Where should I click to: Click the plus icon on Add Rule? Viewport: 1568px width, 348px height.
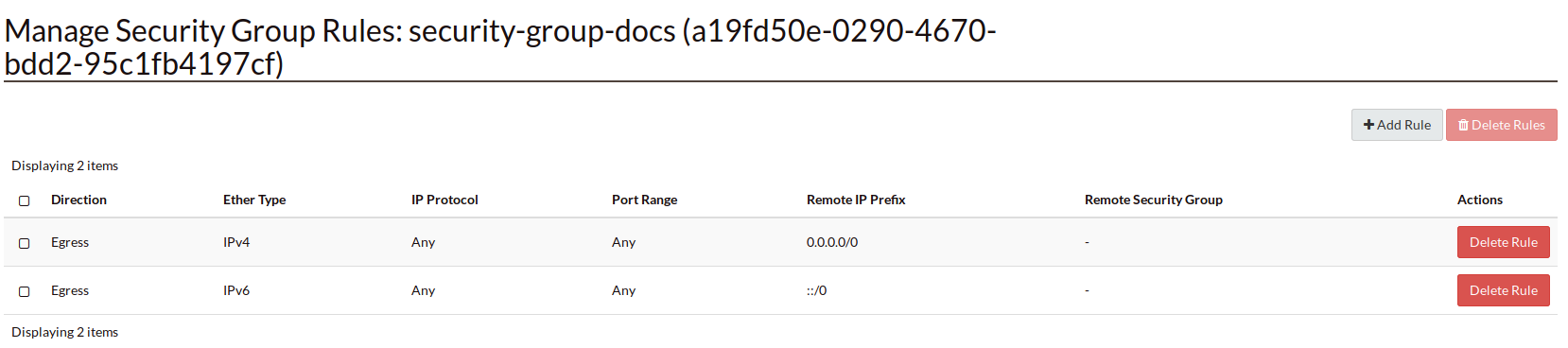[1368, 125]
